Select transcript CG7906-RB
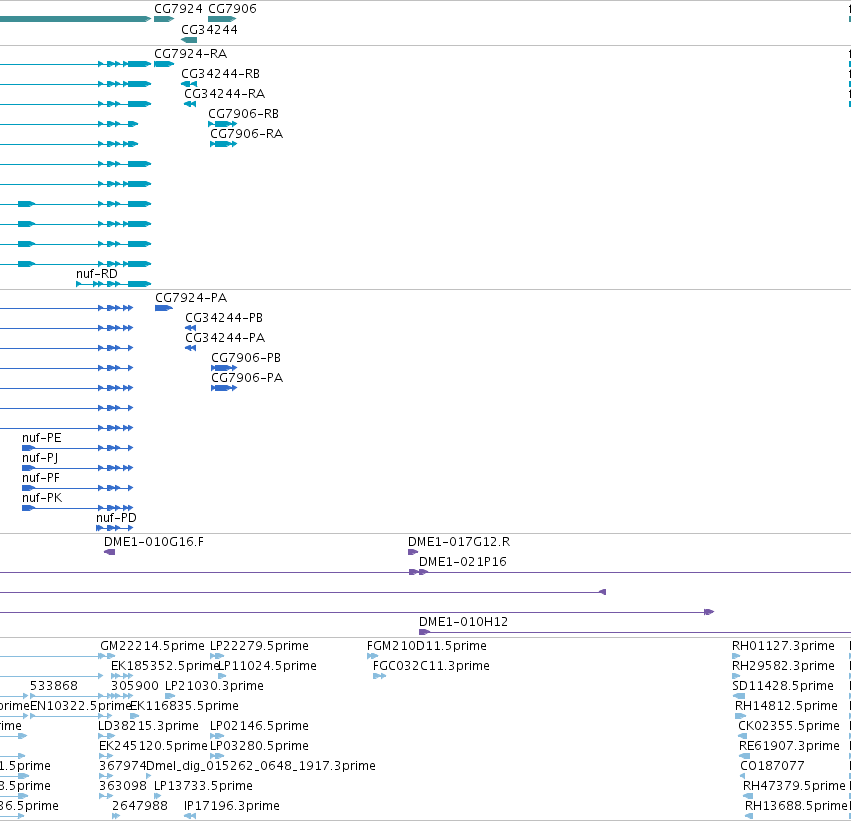The image size is (851, 821). click(223, 124)
